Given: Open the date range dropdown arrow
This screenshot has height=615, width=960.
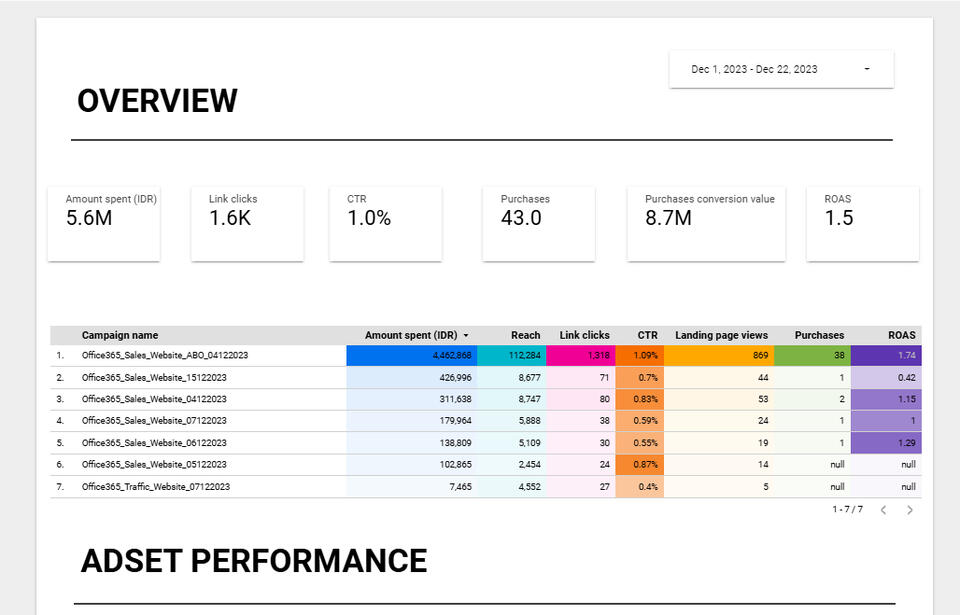Looking at the screenshot, I should pos(866,69).
